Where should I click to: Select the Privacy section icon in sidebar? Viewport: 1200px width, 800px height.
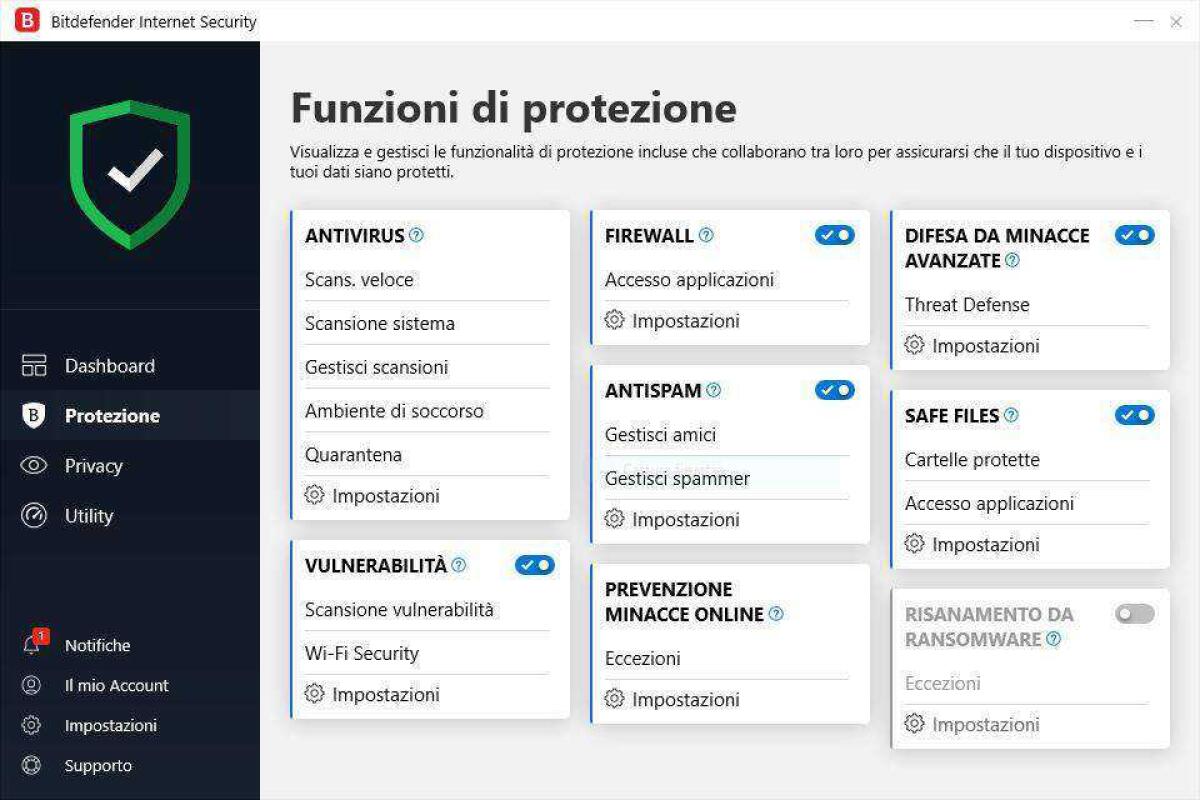coord(33,465)
